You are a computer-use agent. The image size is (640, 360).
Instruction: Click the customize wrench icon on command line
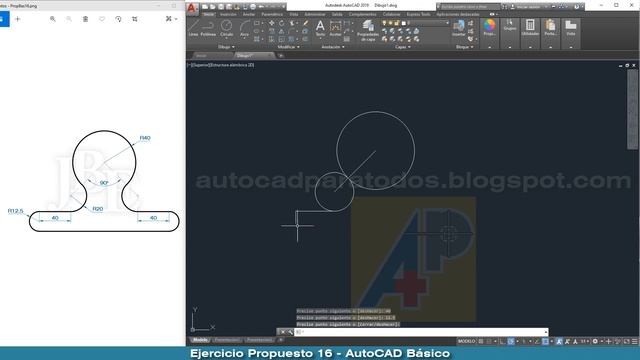pos(290,332)
